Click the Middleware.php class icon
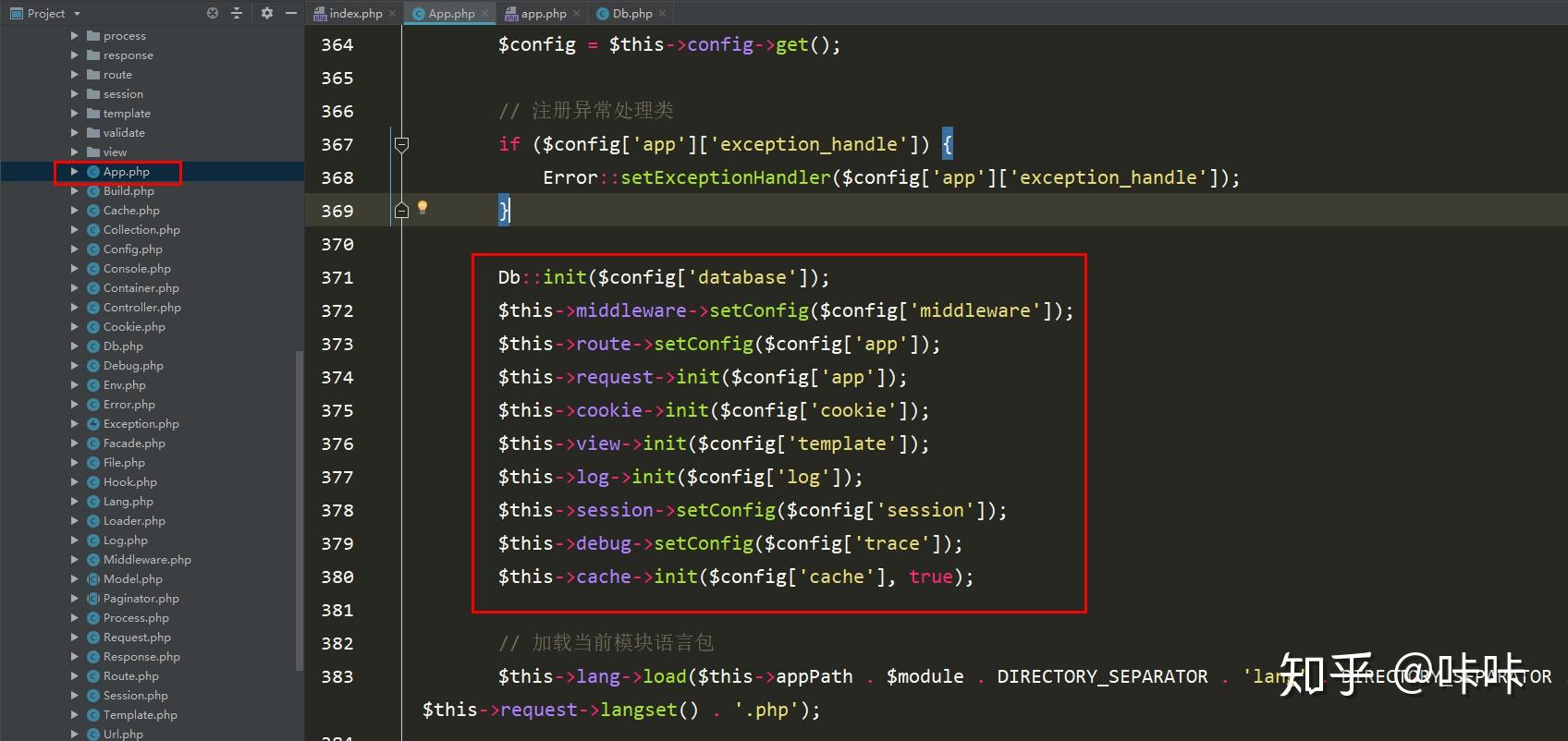Image resolution: width=1568 pixels, height=741 pixels. 93,560
